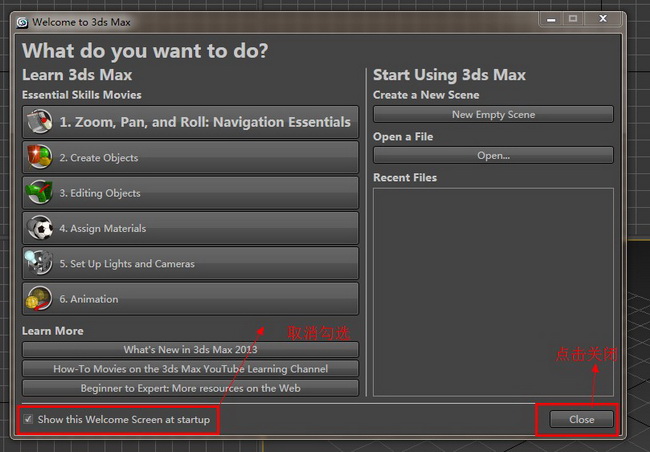The image size is (650, 452).
Task: Minimize the Welcome to 3ds Max window
Action: (551, 19)
